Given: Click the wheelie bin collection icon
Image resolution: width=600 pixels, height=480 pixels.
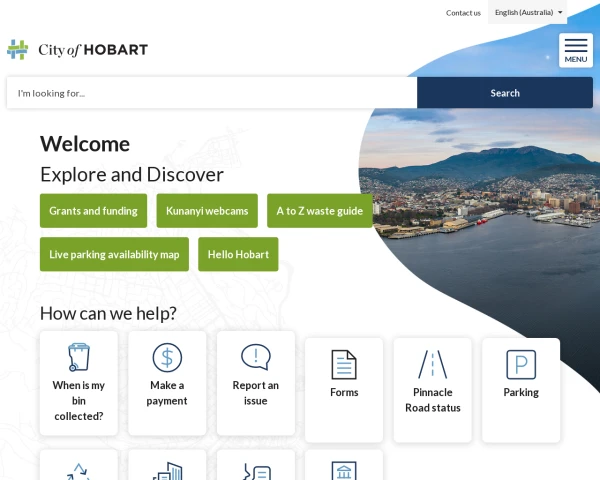Looking at the screenshot, I should 78,357.
